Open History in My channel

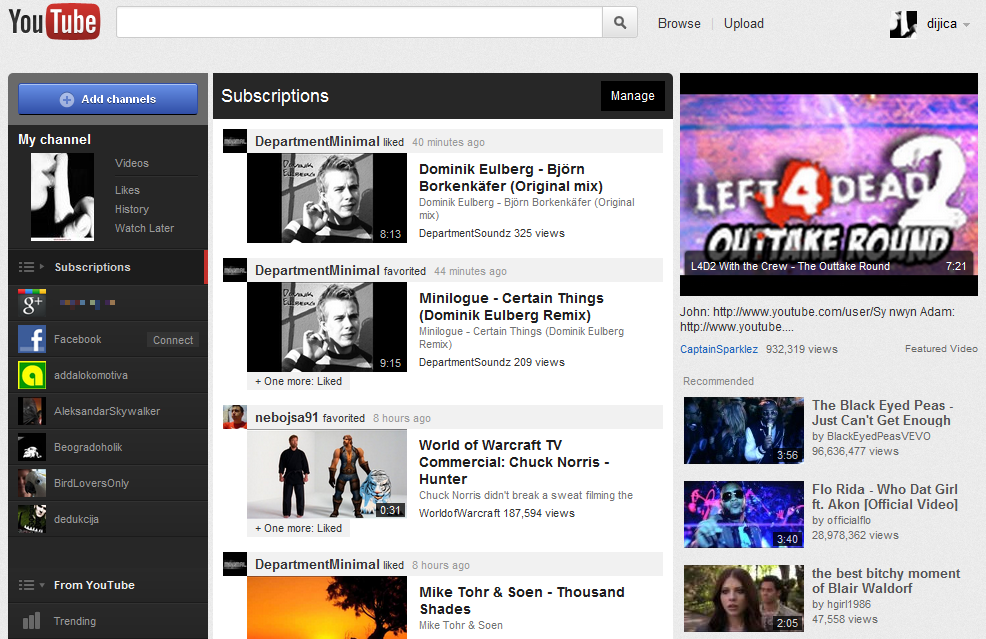click(132, 209)
